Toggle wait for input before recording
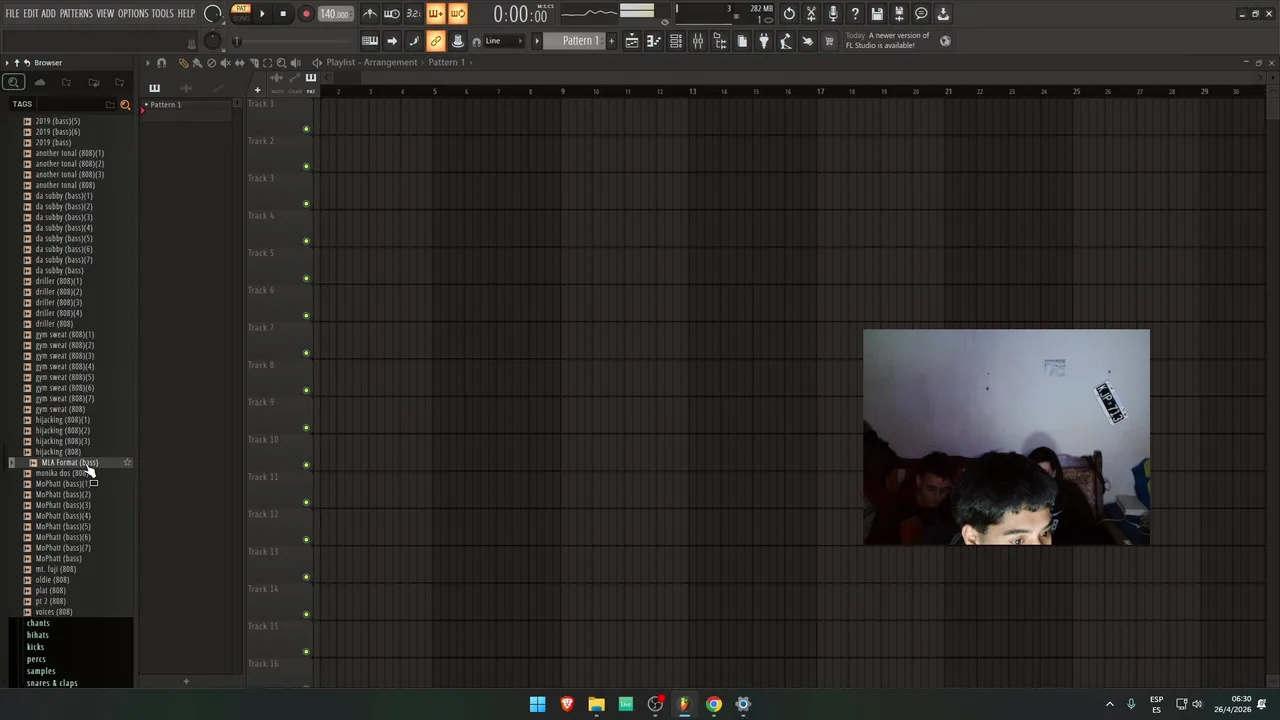The height and width of the screenshot is (720, 1280). pos(392,14)
